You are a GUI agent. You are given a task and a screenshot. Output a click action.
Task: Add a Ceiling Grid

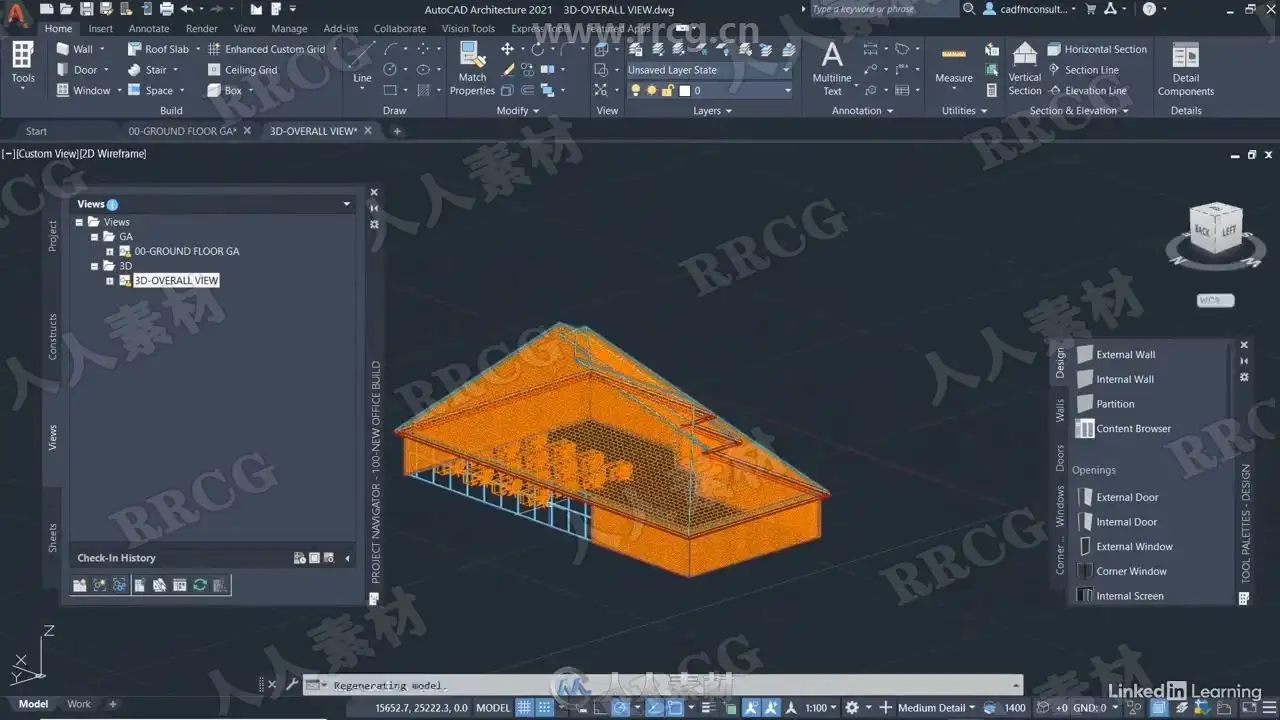pos(242,70)
